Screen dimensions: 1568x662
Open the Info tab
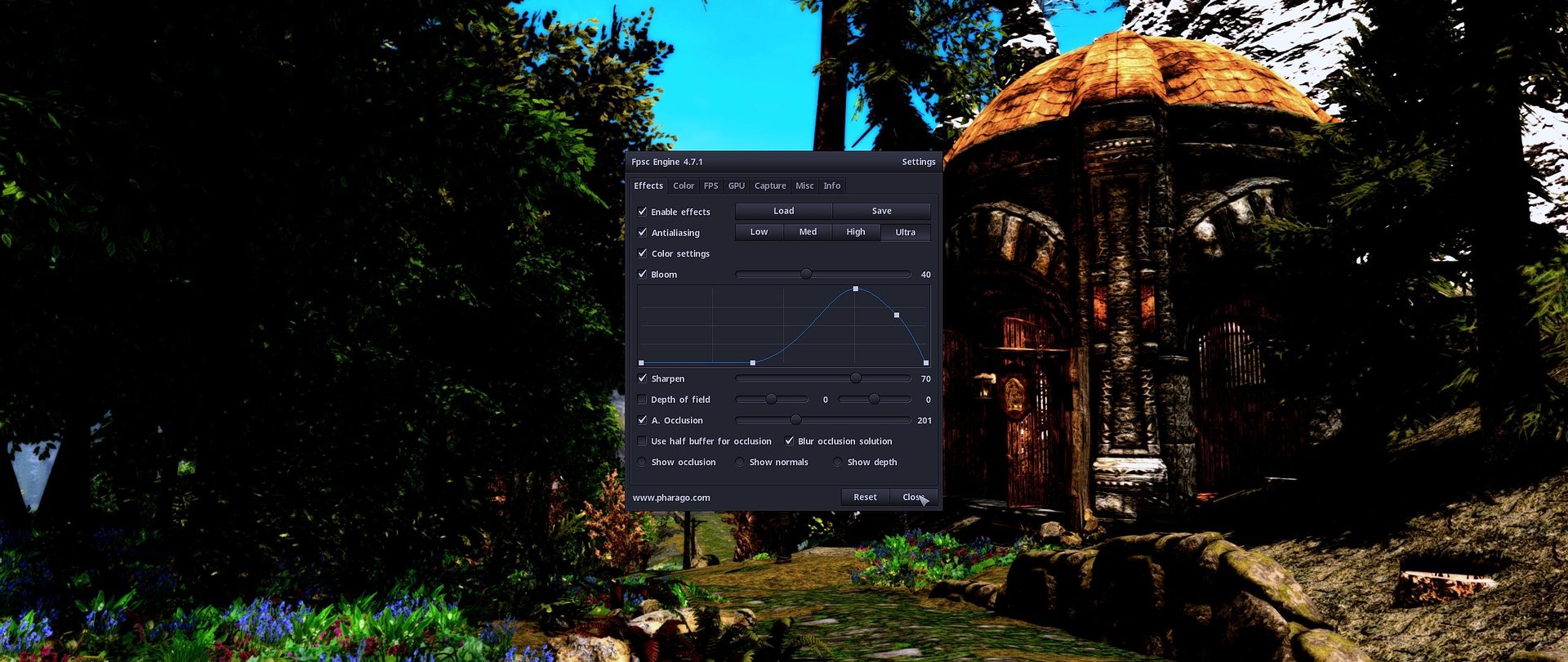[831, 186]
